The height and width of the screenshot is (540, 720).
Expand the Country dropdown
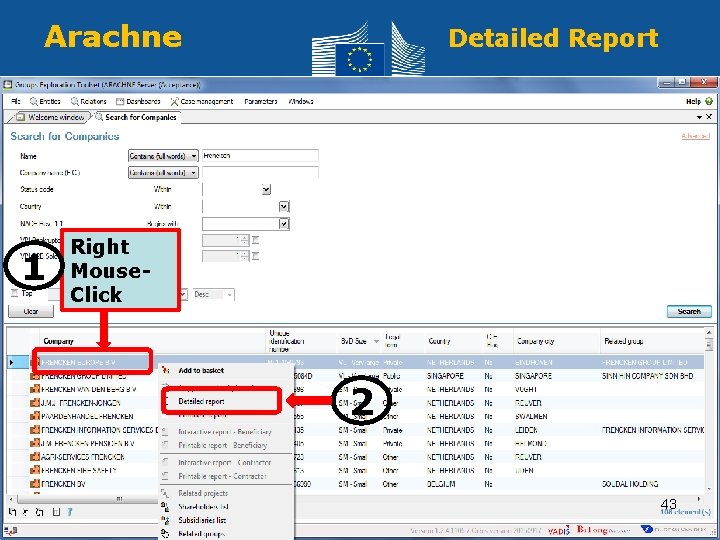point(284,207)
